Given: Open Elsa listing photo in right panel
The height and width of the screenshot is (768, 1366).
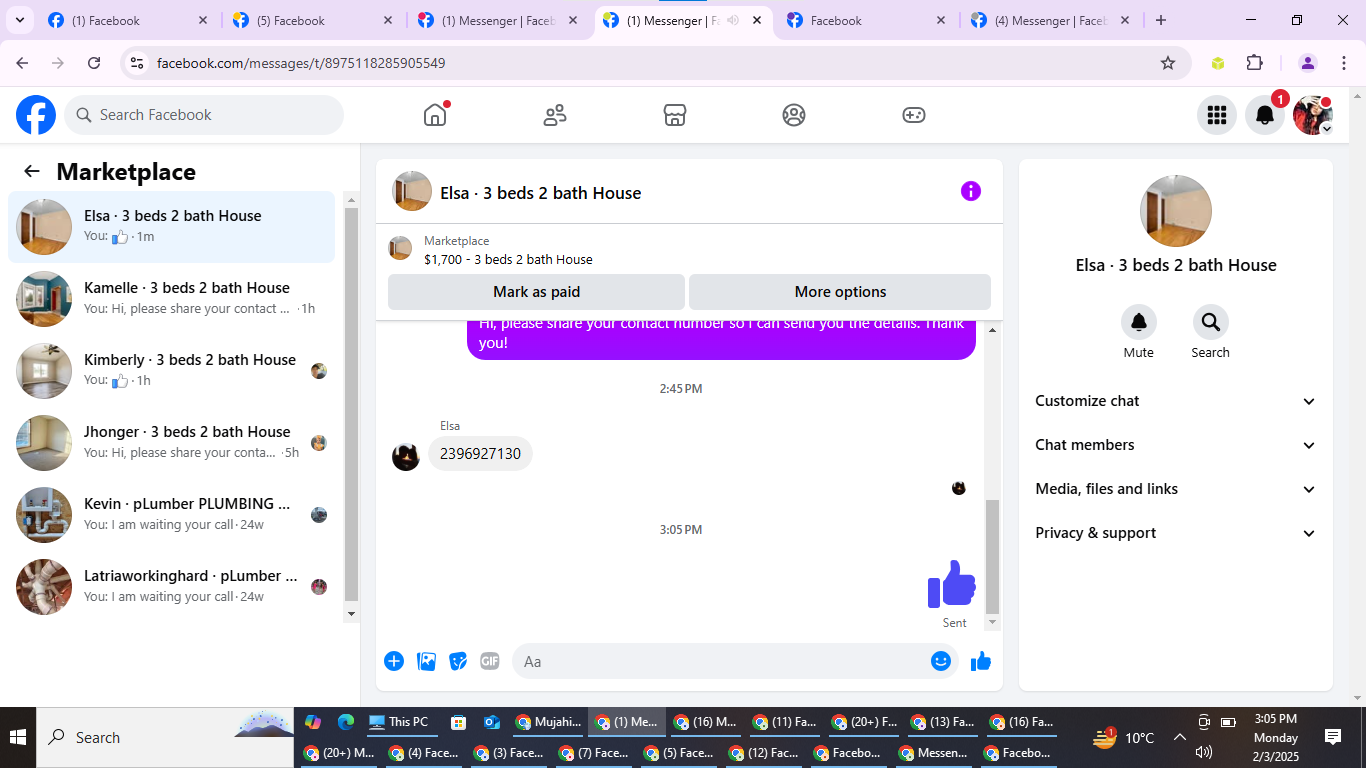Looking at the screenshot, I should (x=1176, y=211).
